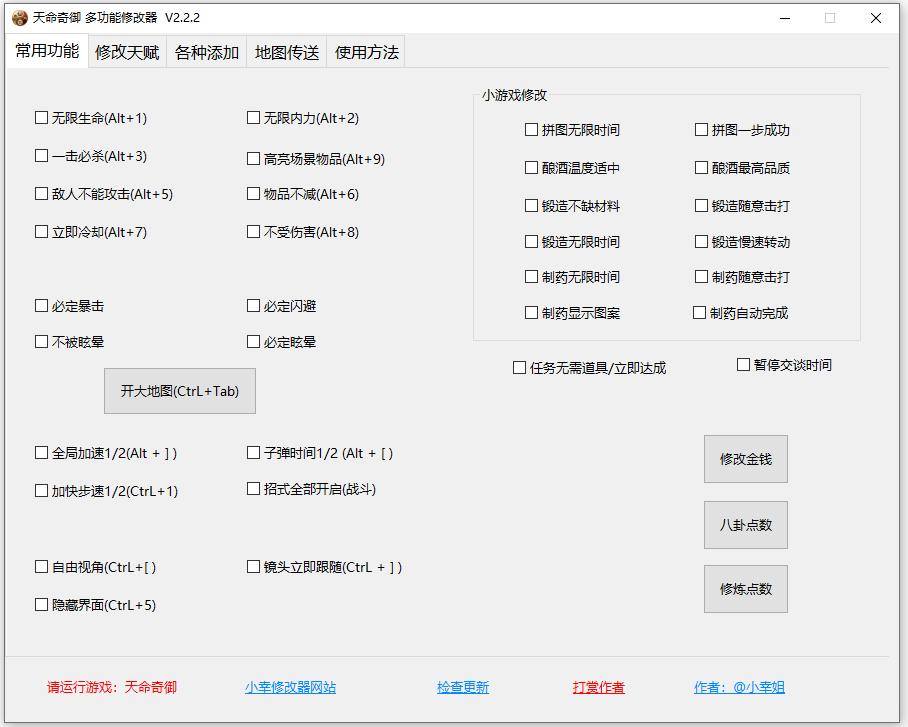Check 必定暴击
Screen dimensions: 908x727
tap(41, 305)
